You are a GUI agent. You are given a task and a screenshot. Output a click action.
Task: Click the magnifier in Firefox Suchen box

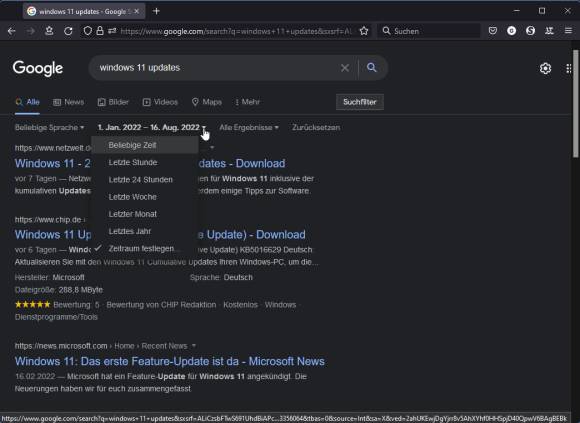[386, 31]
